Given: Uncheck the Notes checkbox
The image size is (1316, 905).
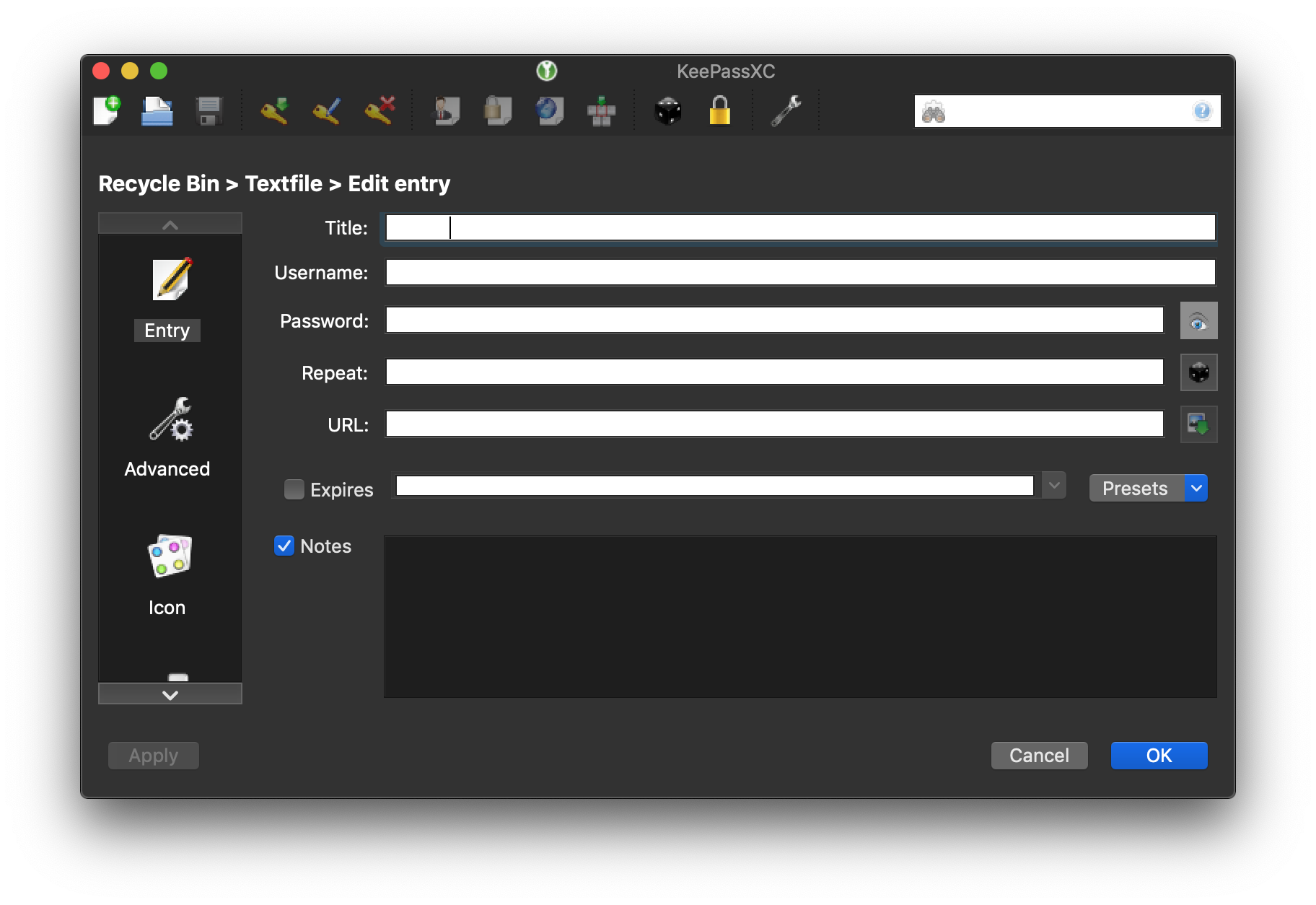Looking at the screenshot, I should point(284,546).
